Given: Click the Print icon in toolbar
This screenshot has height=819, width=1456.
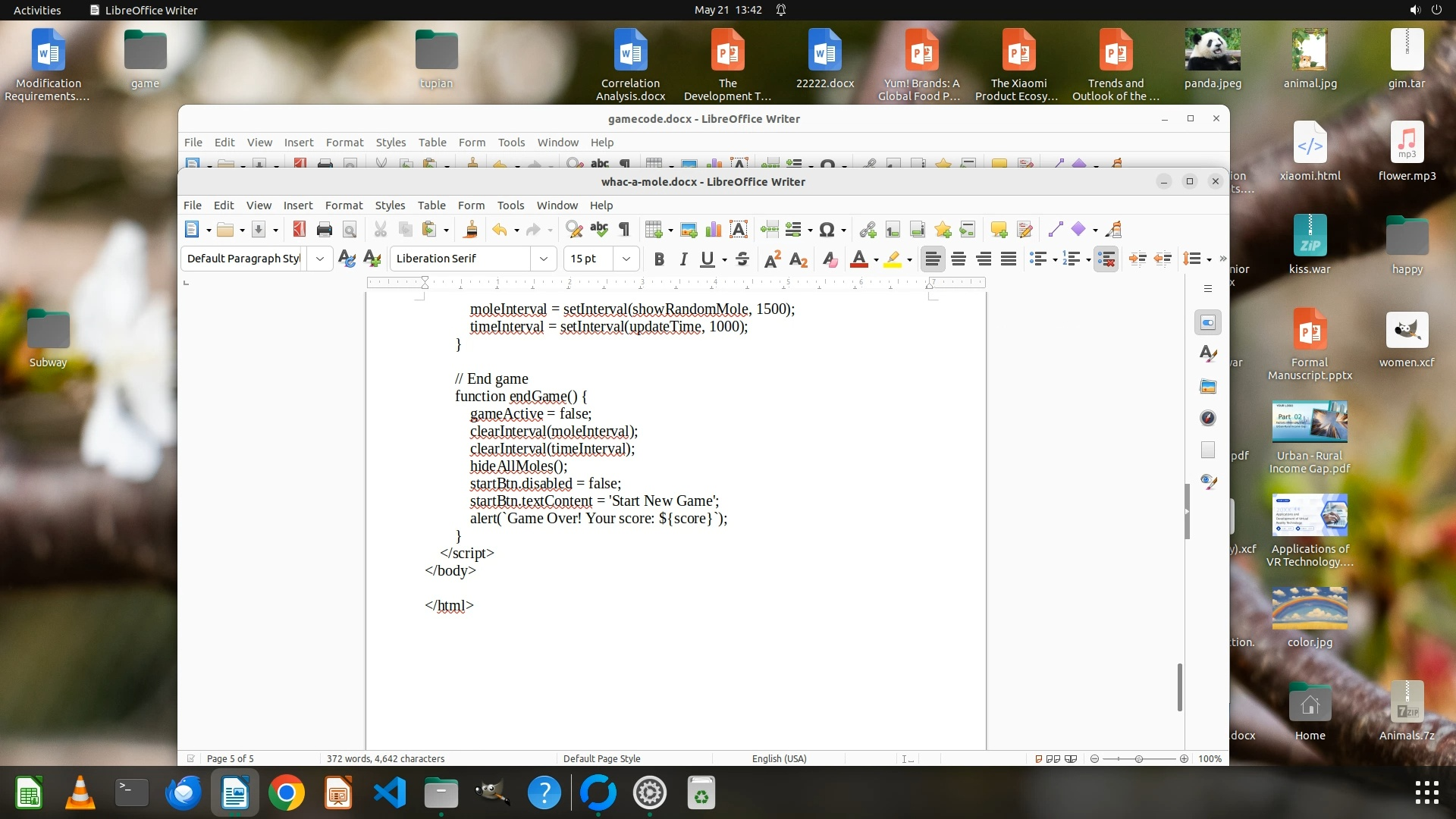Looking at the screenshot, I should (x=325, y=230).
